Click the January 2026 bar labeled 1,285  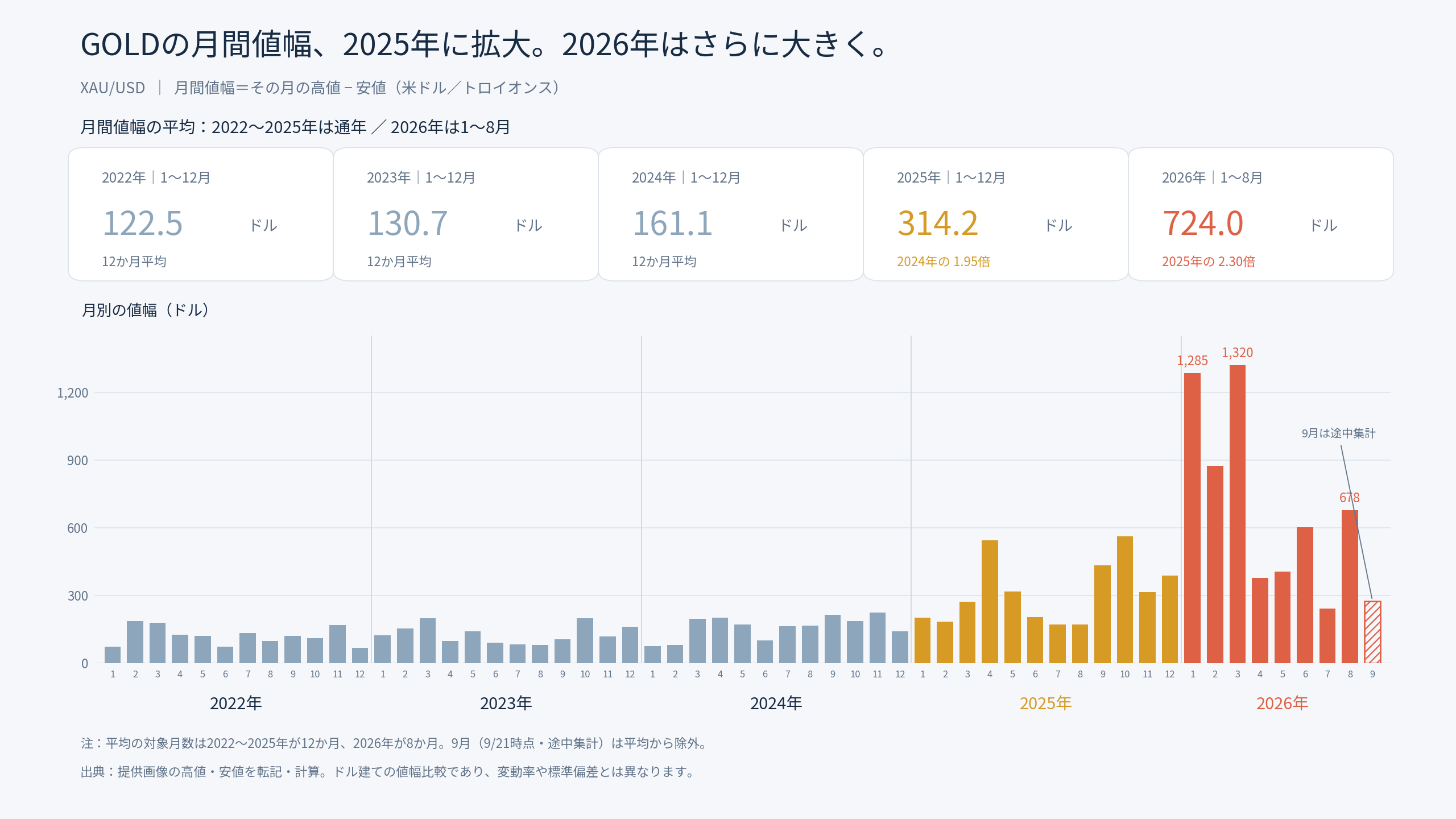pos(1193,518)
